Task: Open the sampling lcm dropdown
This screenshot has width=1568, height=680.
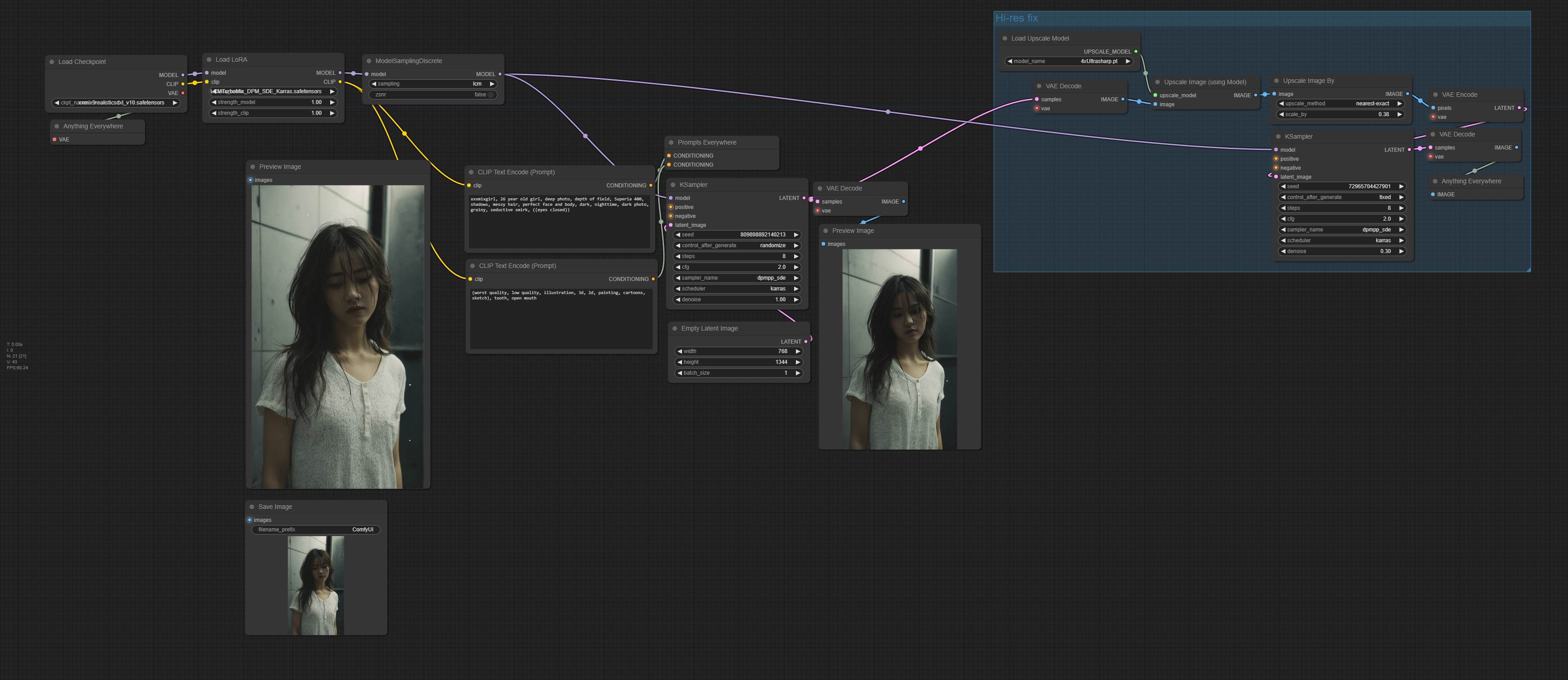Action: tap(433, 84)
